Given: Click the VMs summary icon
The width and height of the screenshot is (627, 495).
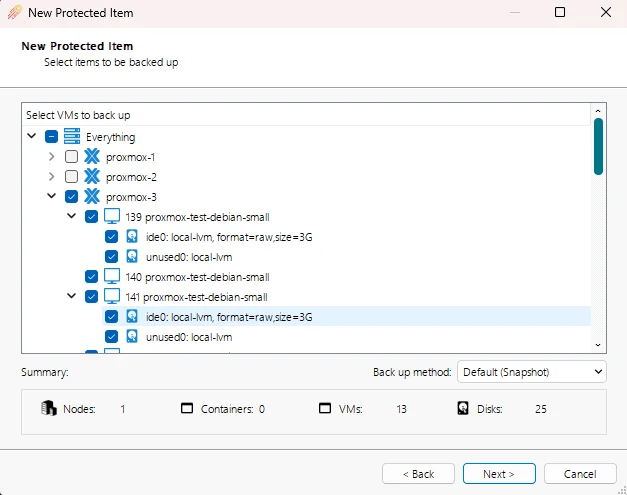Looking at the screenshot, I should 325,408.
